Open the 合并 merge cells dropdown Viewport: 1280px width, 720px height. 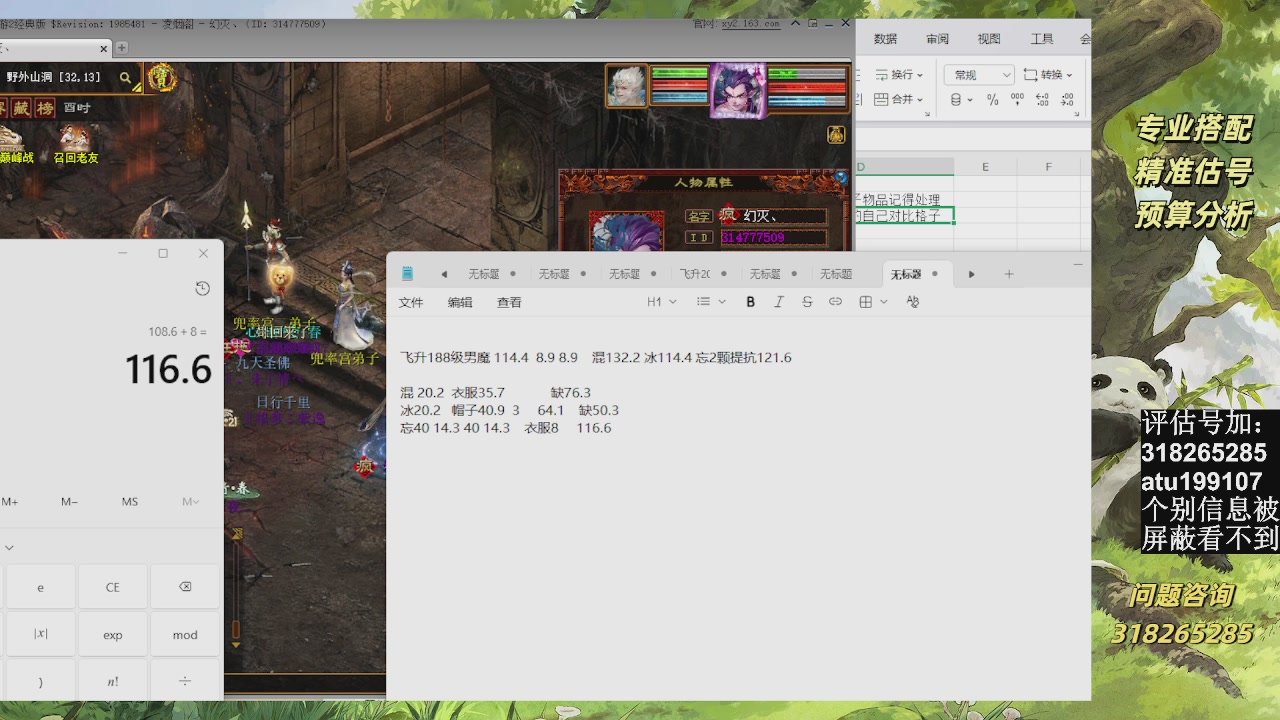click(898, 100)
